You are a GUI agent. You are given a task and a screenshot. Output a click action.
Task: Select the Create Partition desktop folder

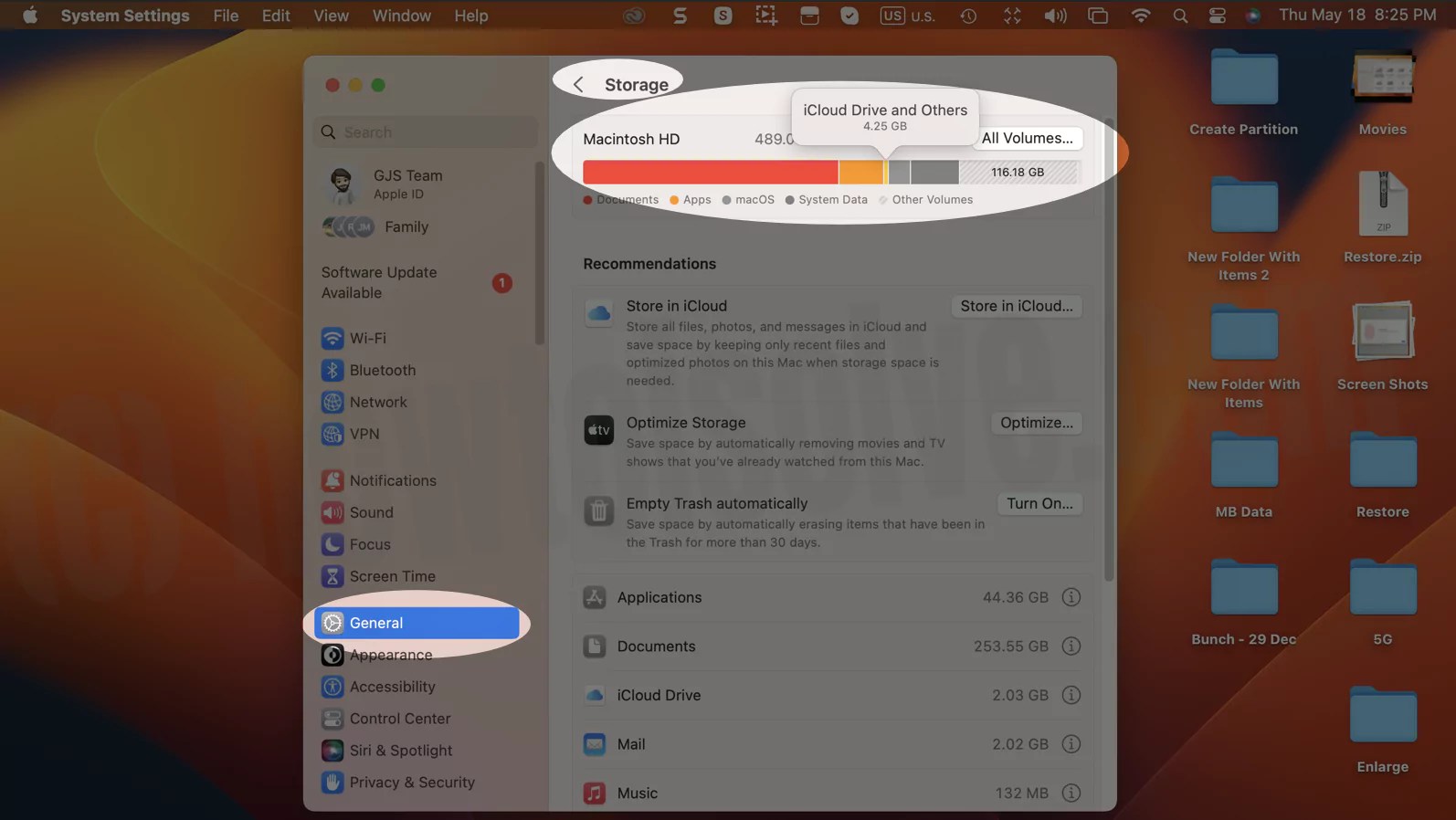pyautogui.click(x=1244, y=92)
